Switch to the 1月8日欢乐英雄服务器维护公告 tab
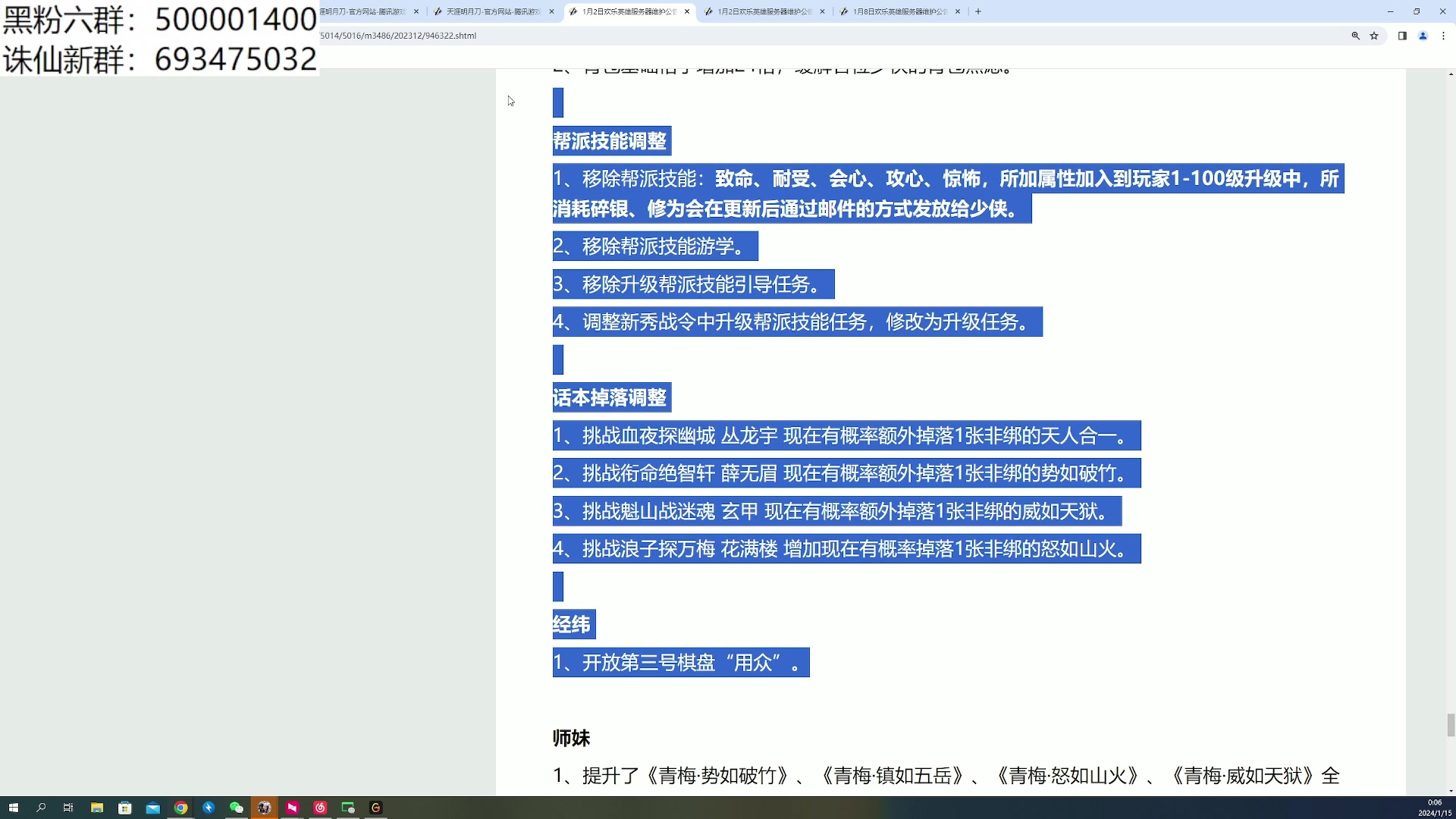Viewport: 1456px width, 819px height. tap(899, 11)
